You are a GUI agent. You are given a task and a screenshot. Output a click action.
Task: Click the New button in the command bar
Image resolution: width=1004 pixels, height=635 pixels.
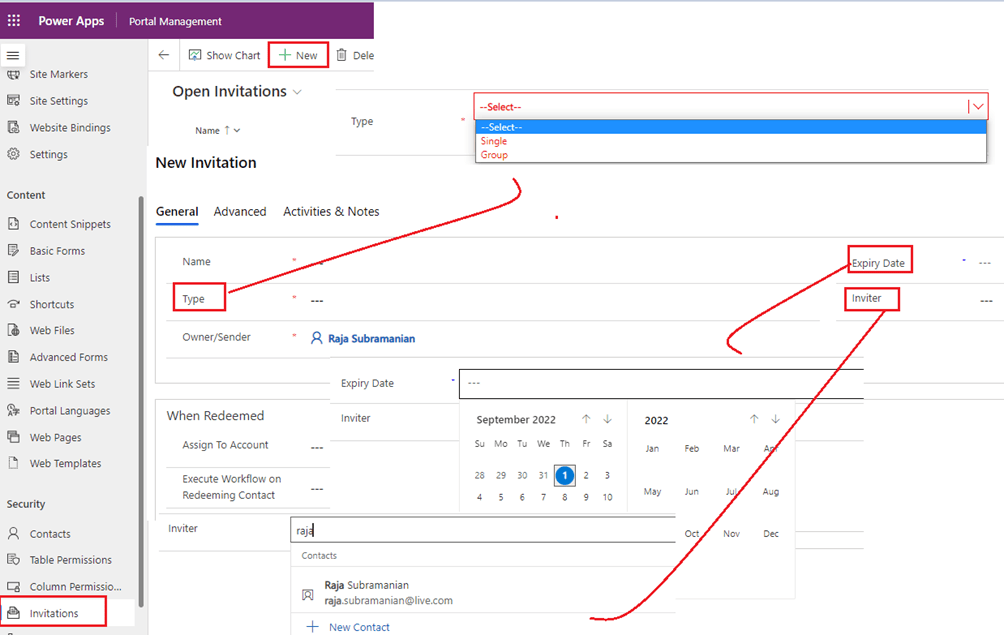coord(298,56)
